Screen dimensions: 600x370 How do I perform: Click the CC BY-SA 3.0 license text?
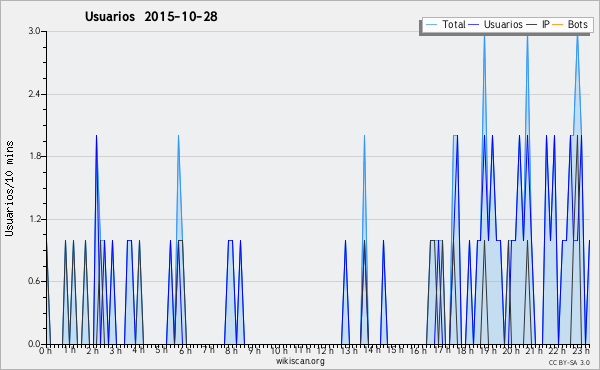click(569, 362)
